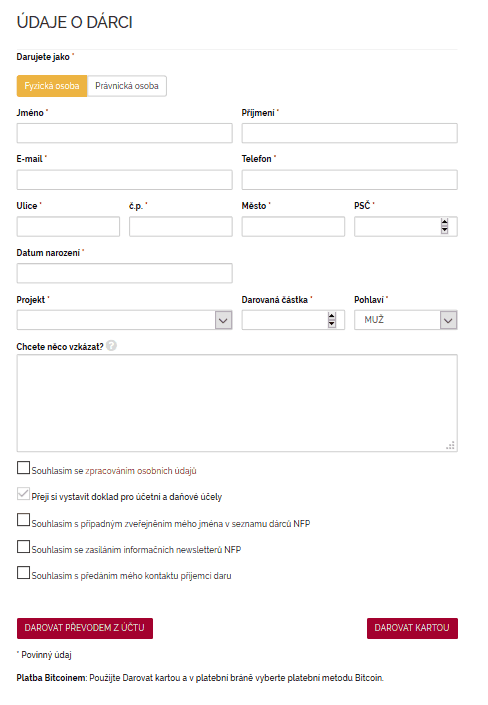Check 'Souhlasím se zpracováním osobních údajů' box
Image resolution: width=488 pixels, height=705 pixels.
[x=23, y=468]
